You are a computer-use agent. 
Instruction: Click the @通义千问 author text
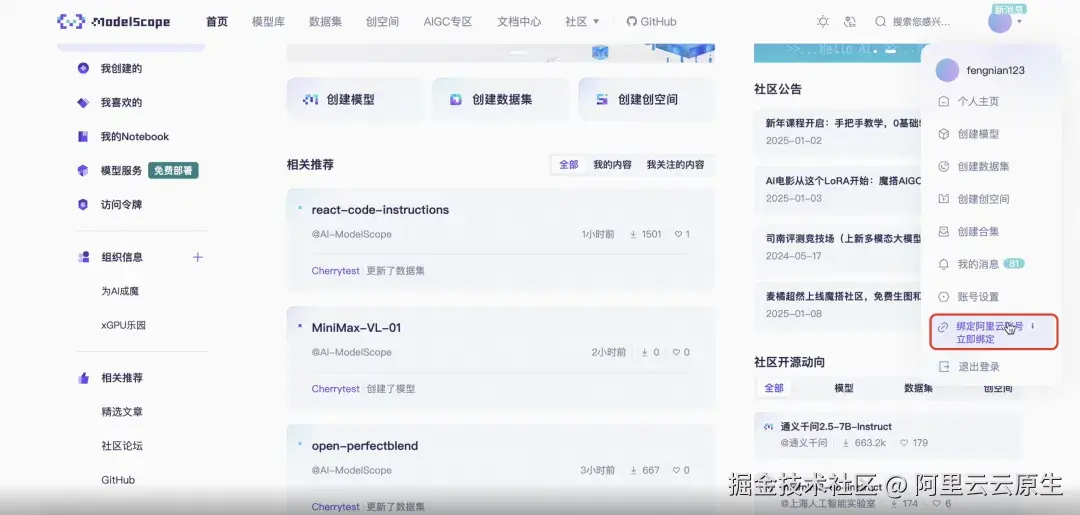[x=804, y=443]
